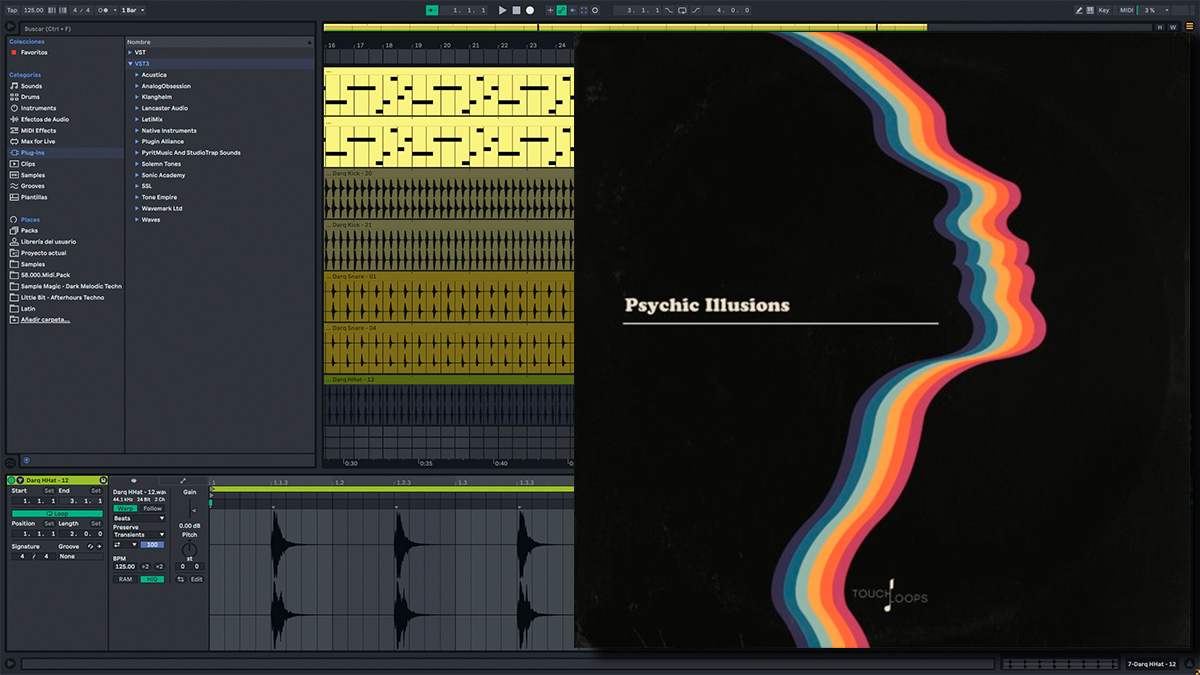Open the 1 Bar quantization dropdown
The height and width of the screenshot is (675, 1200).
[133, 10]
